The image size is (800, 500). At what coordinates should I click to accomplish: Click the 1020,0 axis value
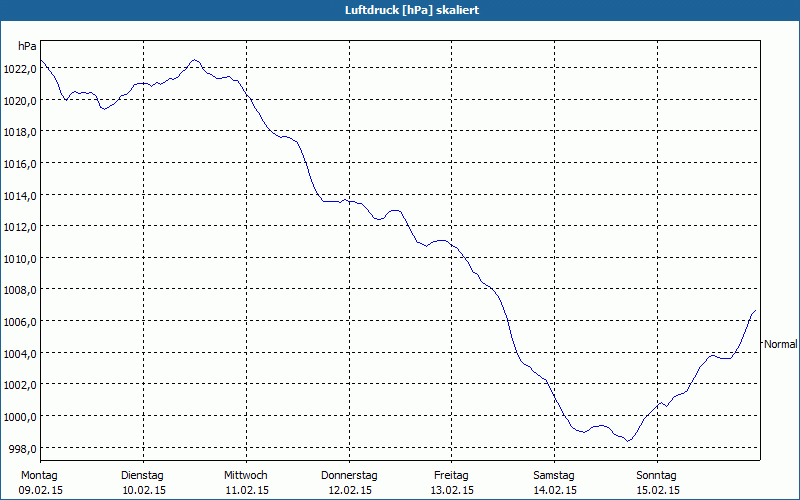20,101
